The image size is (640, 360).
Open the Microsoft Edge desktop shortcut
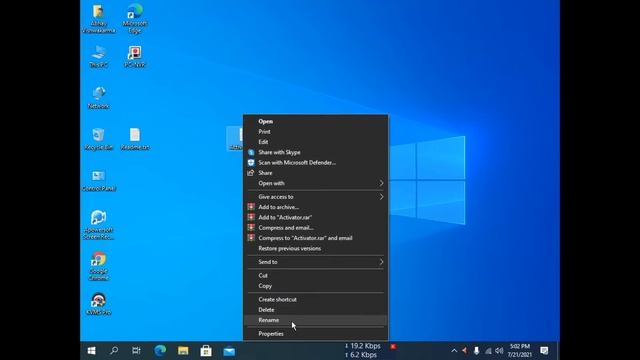click(135, 18)
